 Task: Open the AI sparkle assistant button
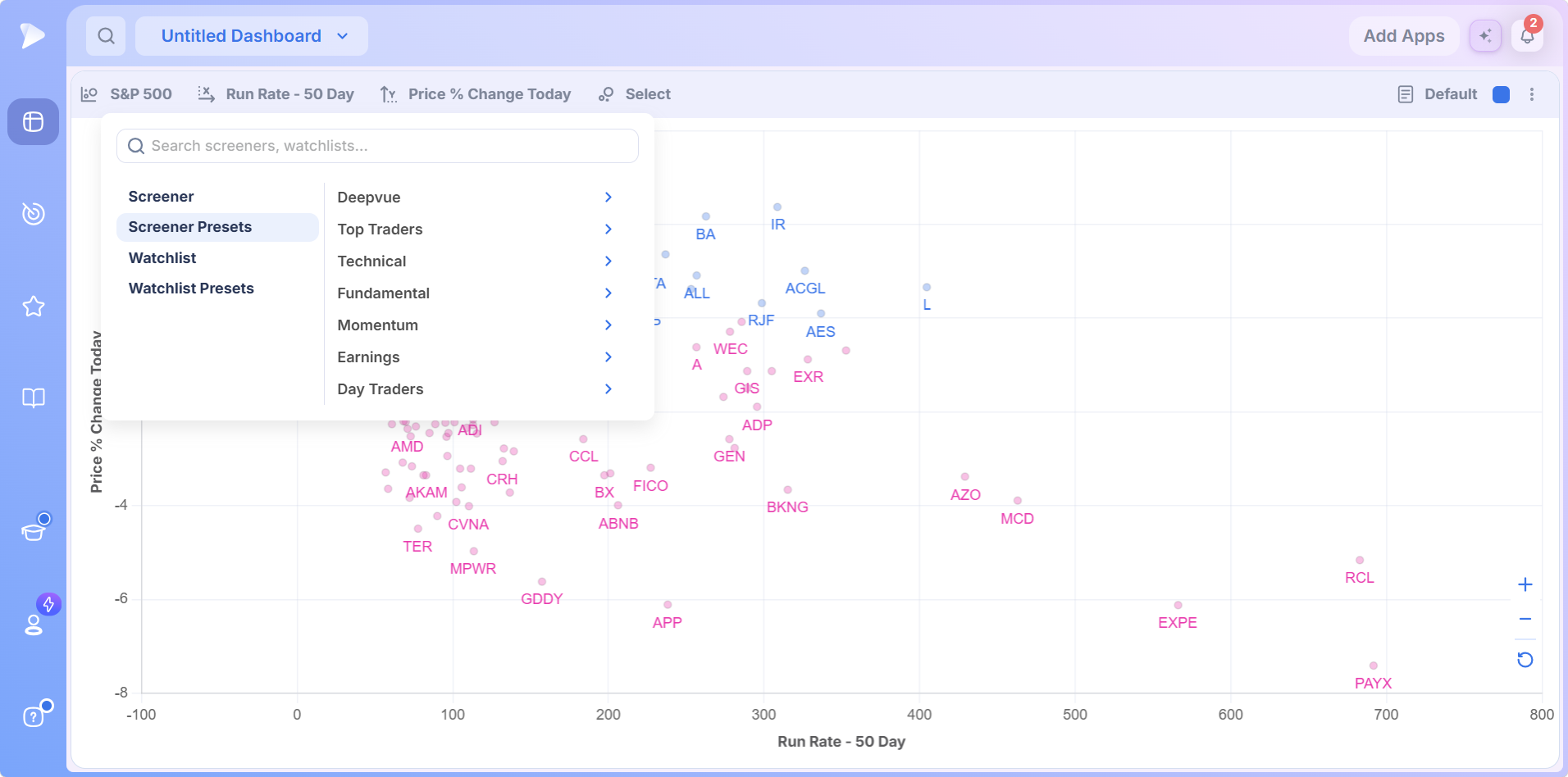click(1485, 36)
